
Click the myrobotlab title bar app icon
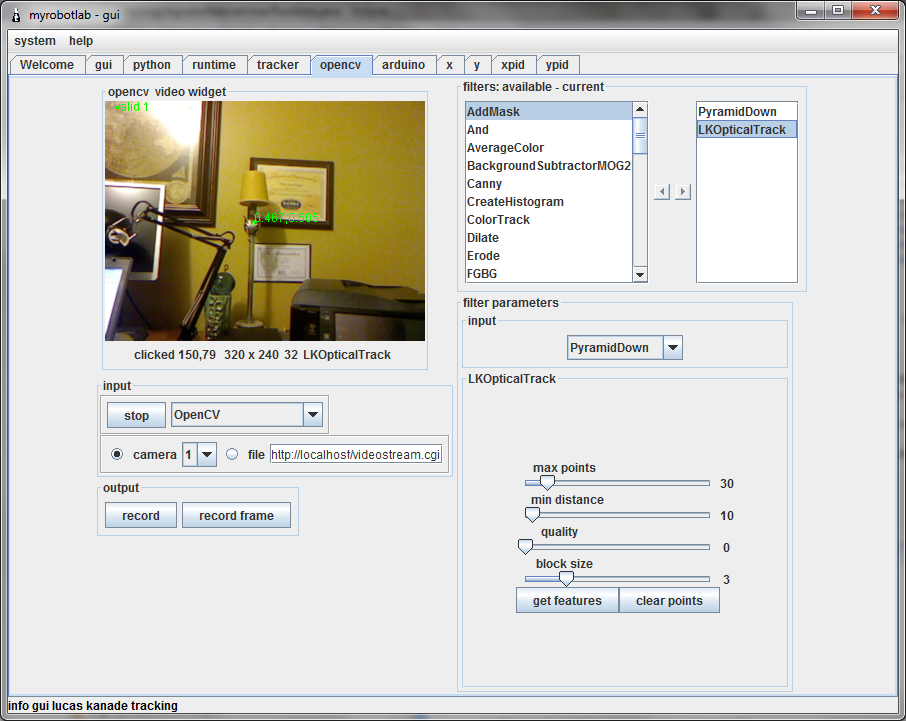coord(16,15)
